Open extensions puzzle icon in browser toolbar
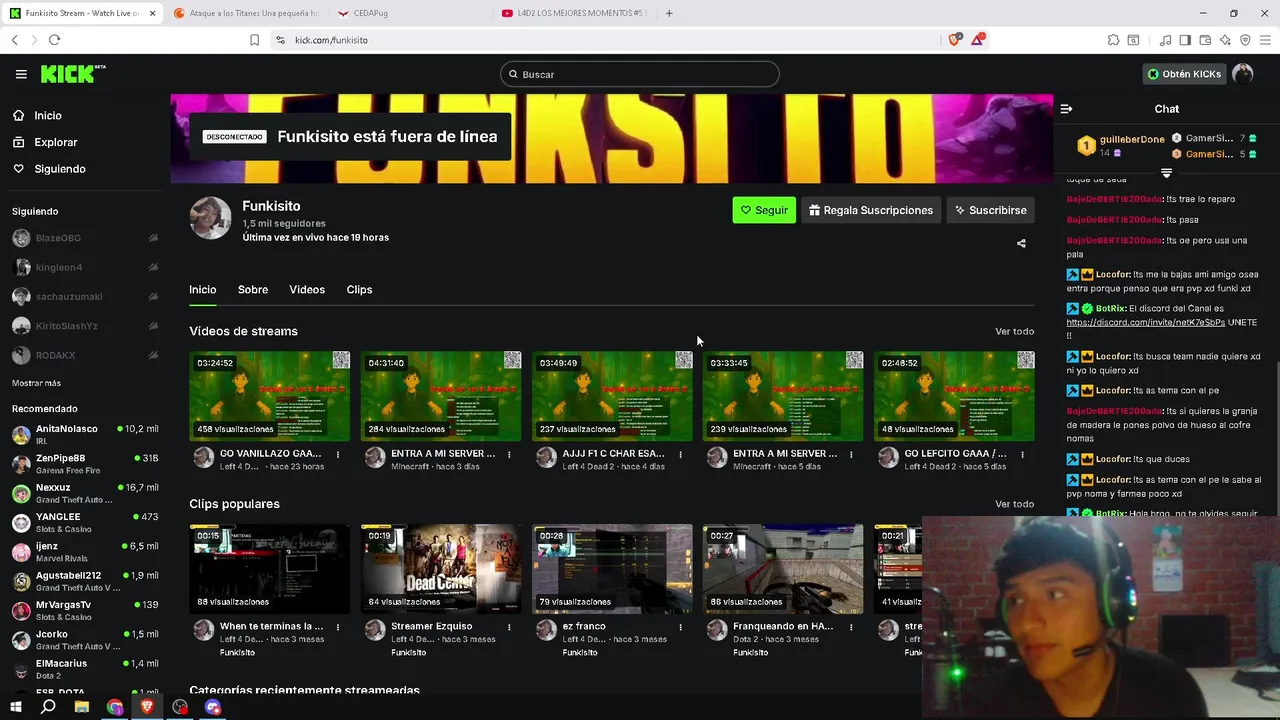 [x=1113, y=40]
